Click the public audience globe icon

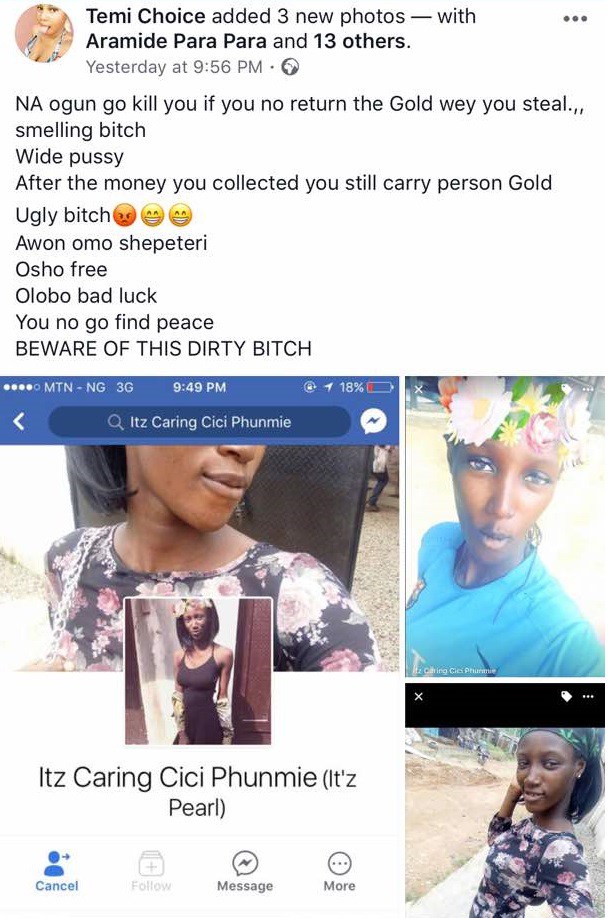[290, 67]
